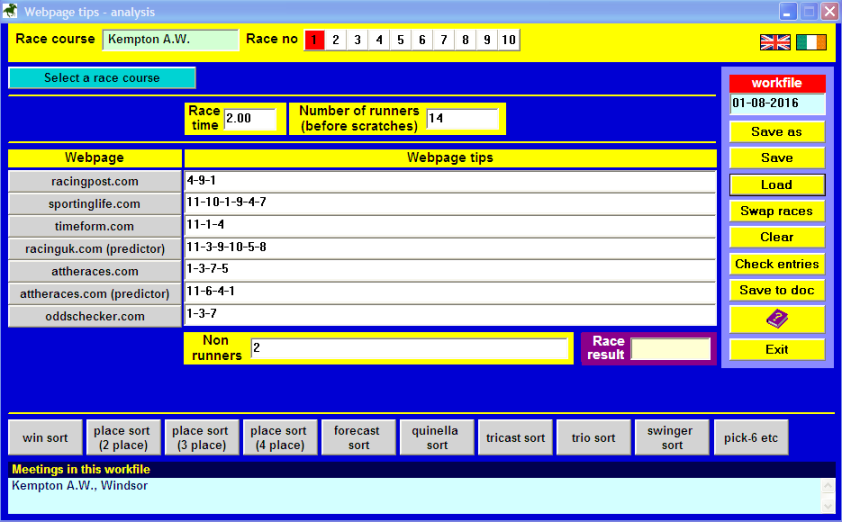Open race number 7

click(444, 40)
